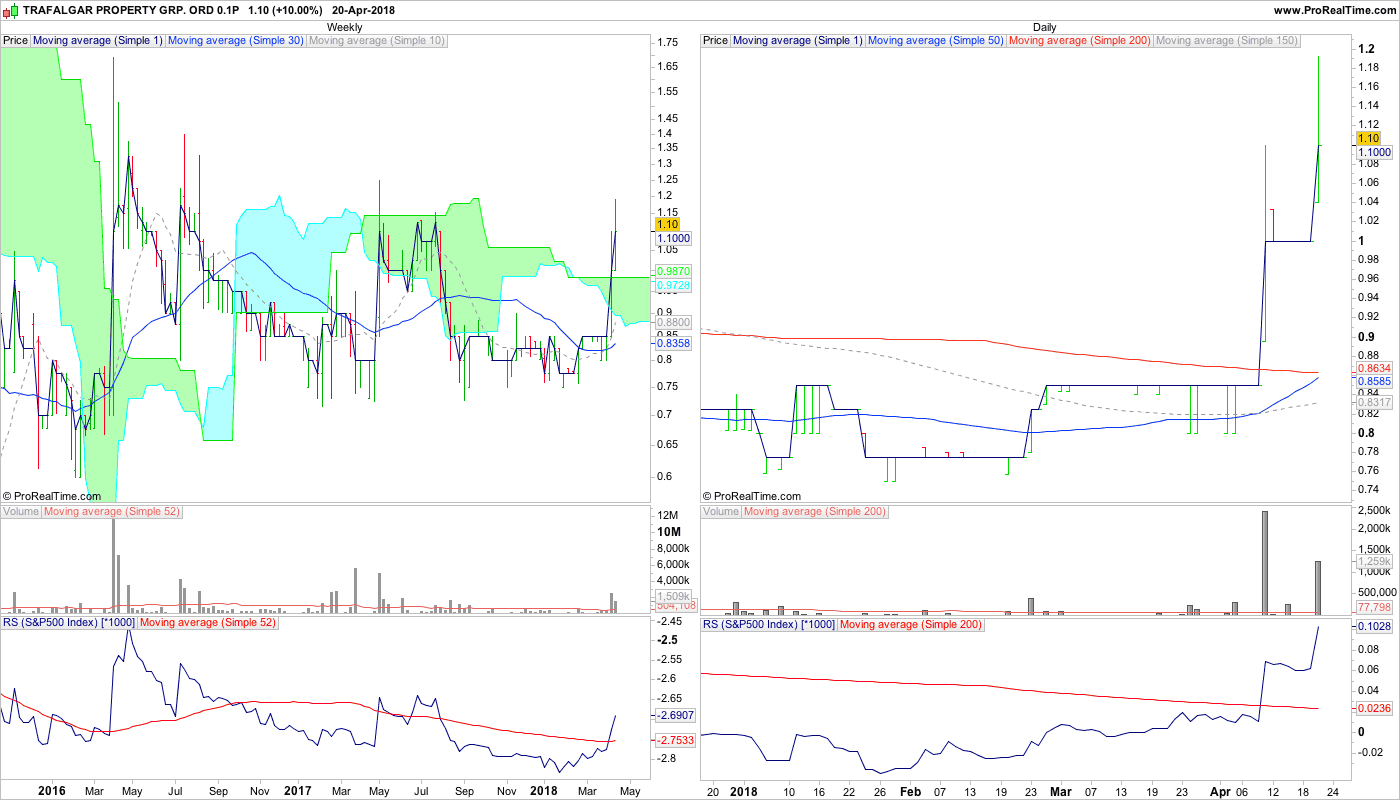Click the 1,509k weekly volume tag
The width and height of the screenshot is (1400, 800).
(673, 597)
